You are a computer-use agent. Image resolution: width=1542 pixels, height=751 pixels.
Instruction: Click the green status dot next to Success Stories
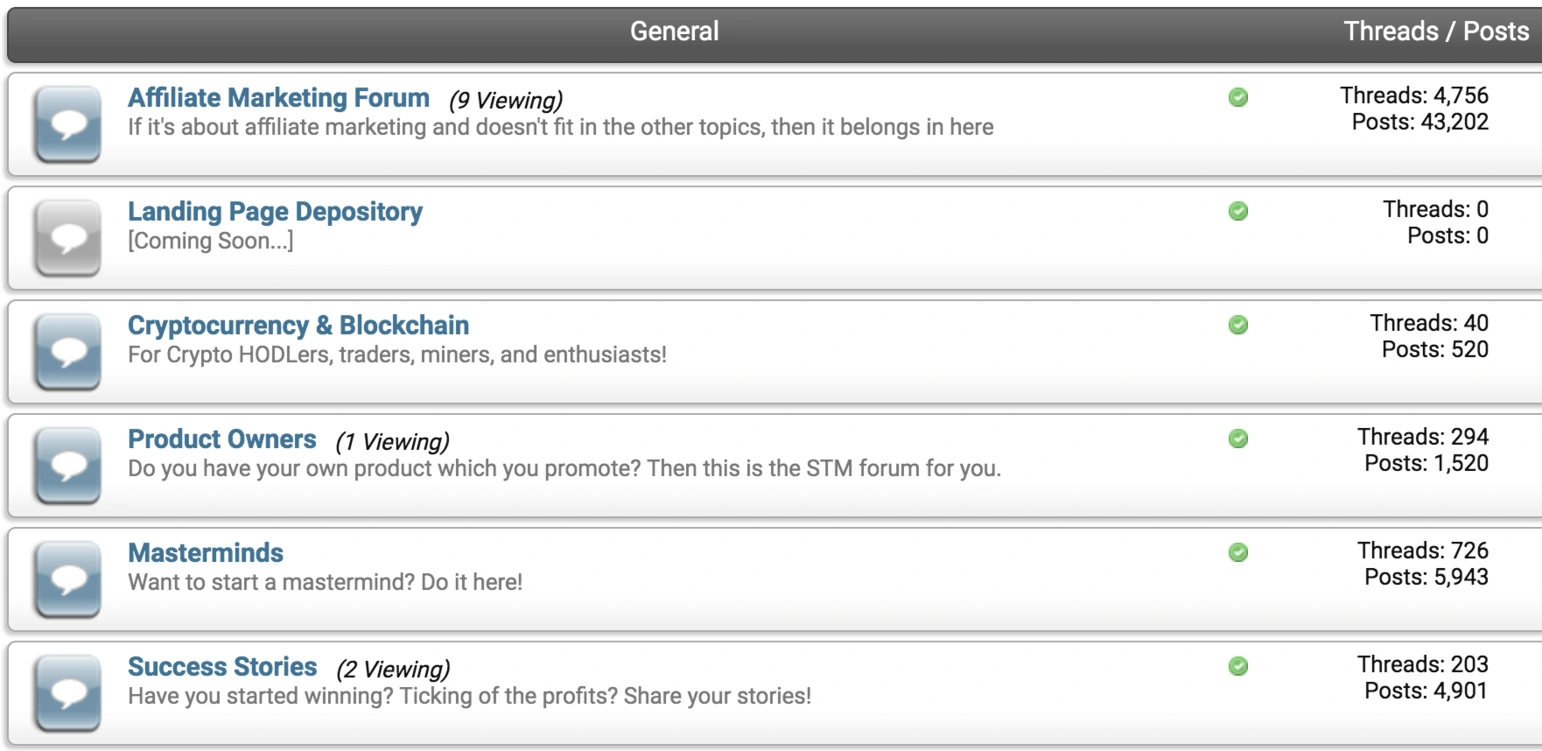point(1238,666)
